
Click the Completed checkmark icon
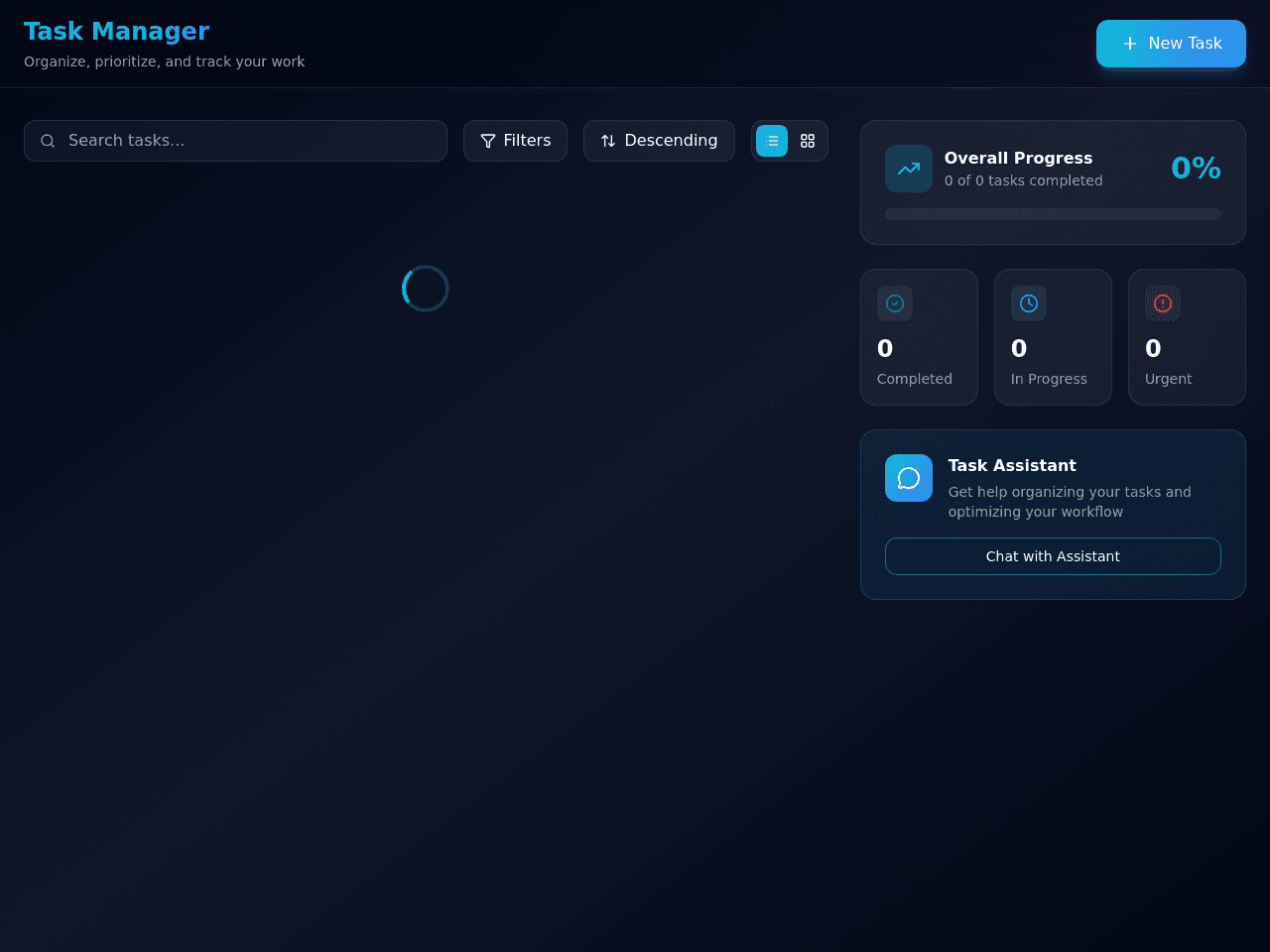[895, 303]
